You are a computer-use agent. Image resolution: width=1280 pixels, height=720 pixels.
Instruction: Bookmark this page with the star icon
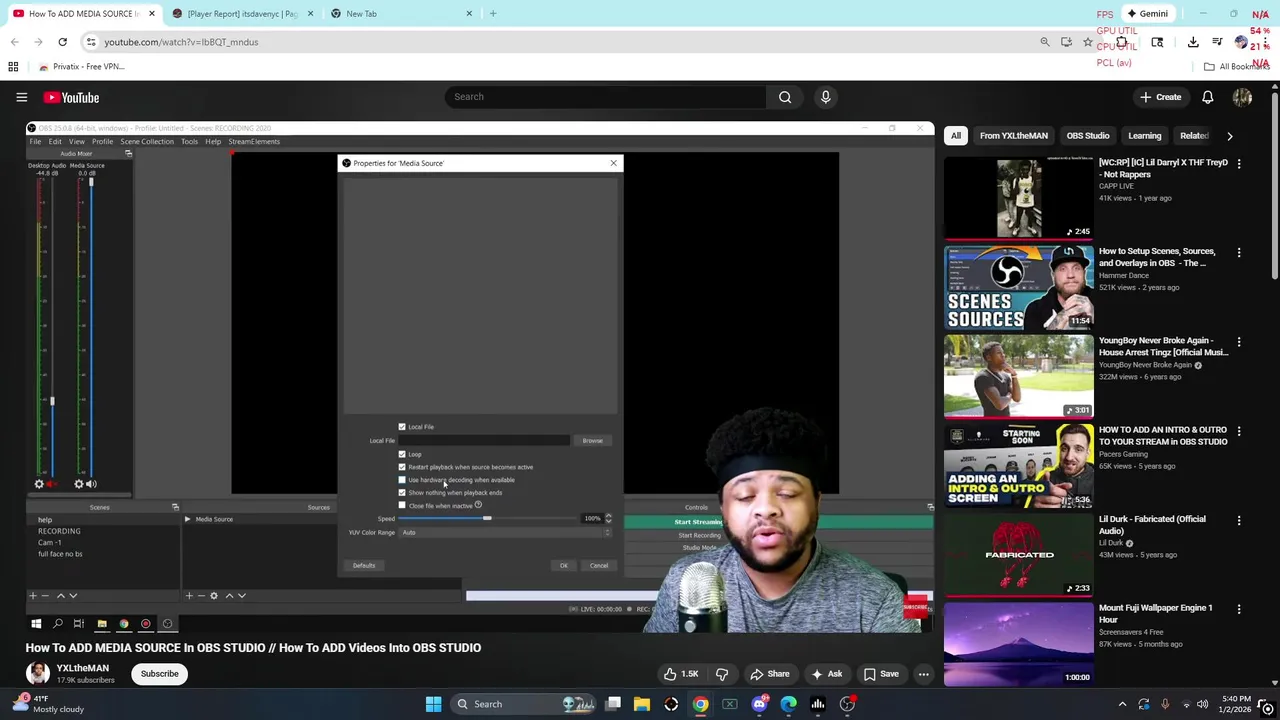(1087, 42)
